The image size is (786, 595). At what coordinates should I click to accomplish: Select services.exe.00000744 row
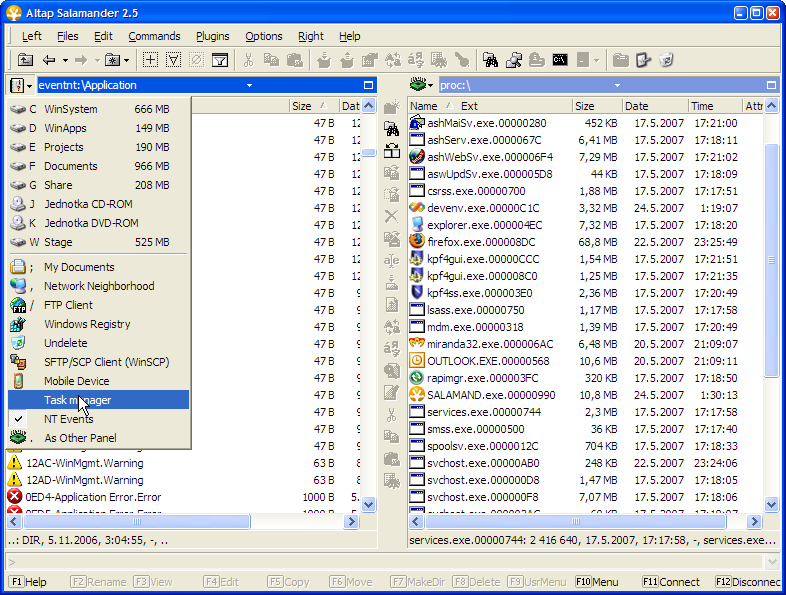[585, 412]
